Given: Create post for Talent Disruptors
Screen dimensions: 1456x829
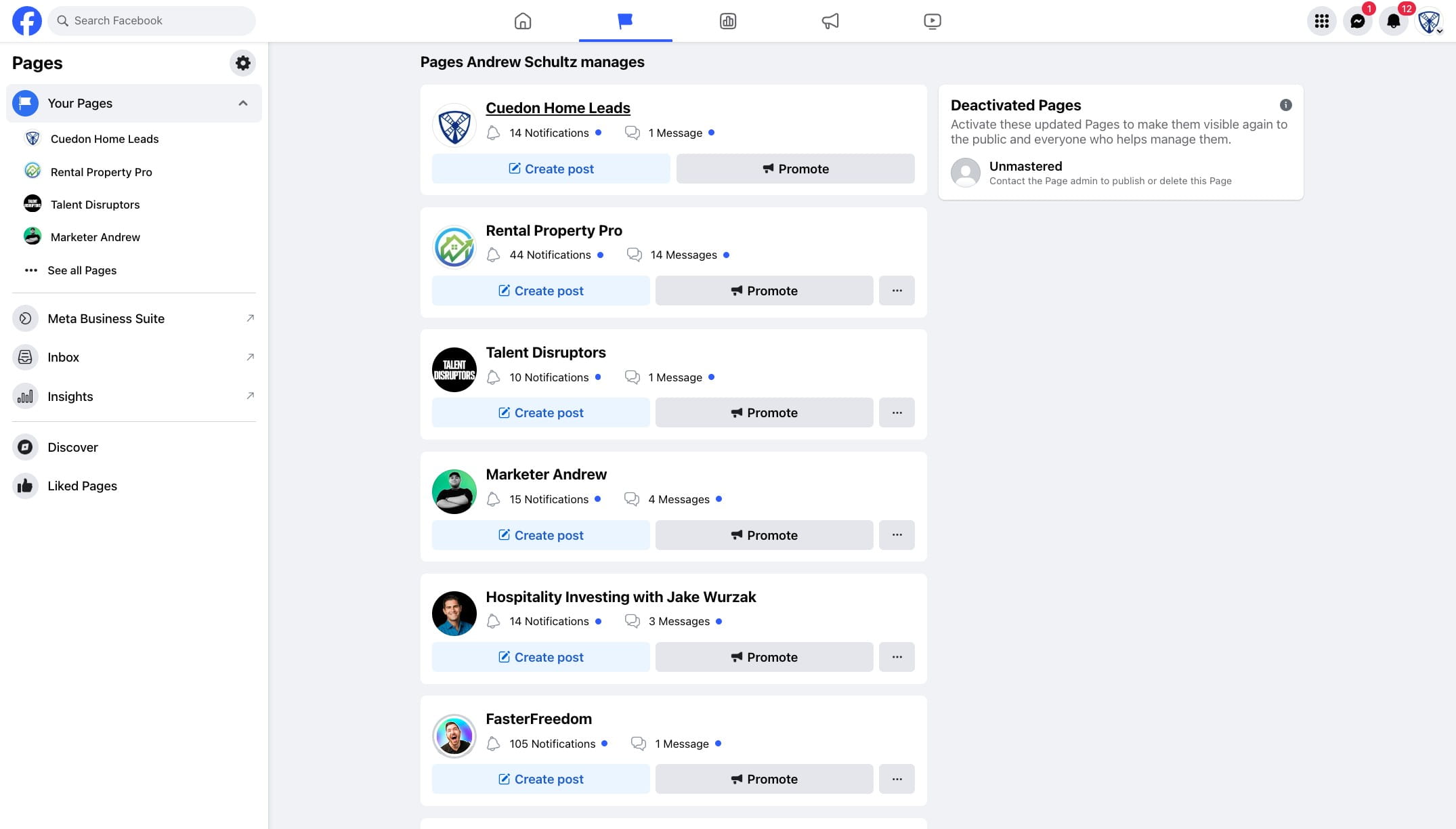Looking at the screenshot, I should point(541,412).
